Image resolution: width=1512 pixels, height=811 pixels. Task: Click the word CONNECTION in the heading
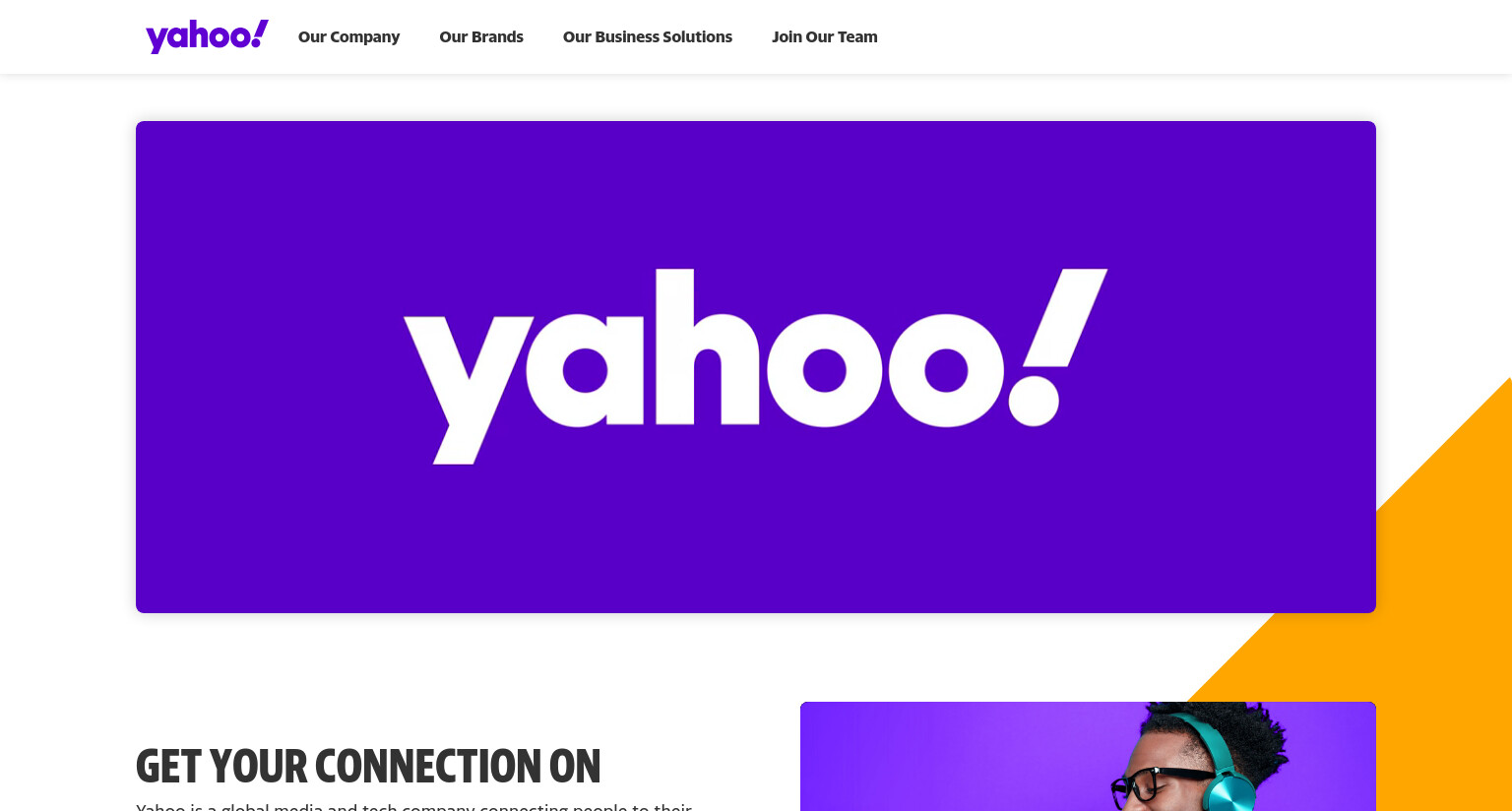426,766
